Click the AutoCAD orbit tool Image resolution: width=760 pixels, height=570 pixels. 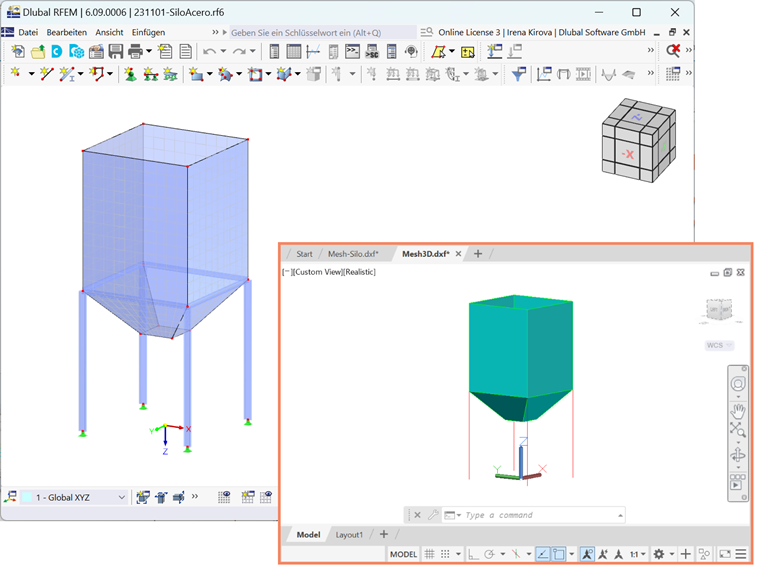tap(738, 455)
